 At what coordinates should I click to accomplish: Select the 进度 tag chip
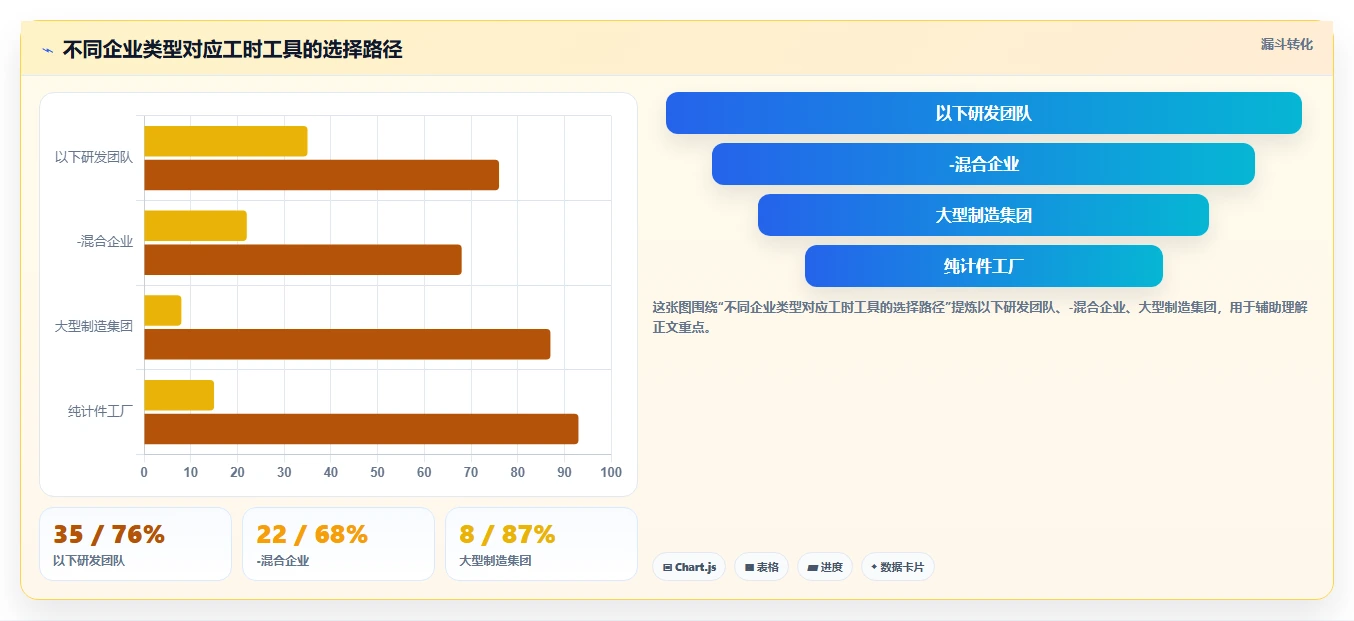tap(825, 567)
